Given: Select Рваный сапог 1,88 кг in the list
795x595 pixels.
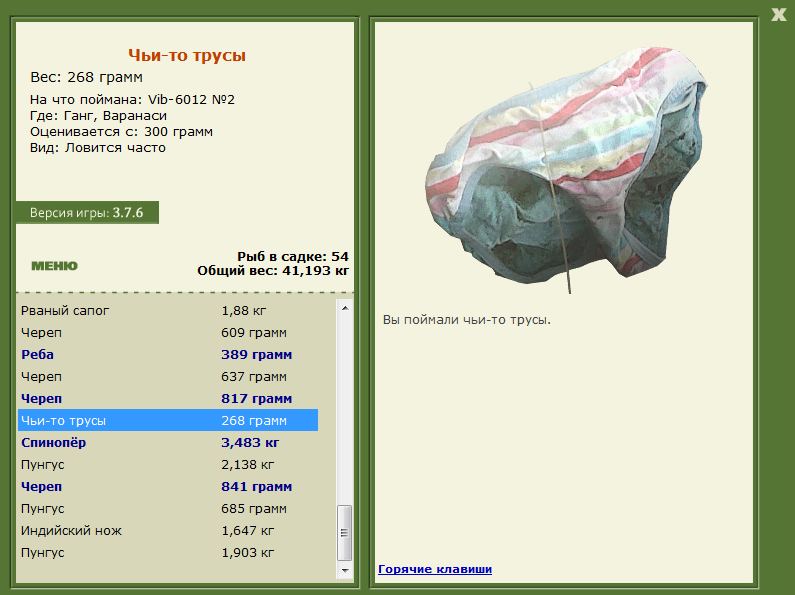Looking at the screenshot, I should tap(168, 311).
